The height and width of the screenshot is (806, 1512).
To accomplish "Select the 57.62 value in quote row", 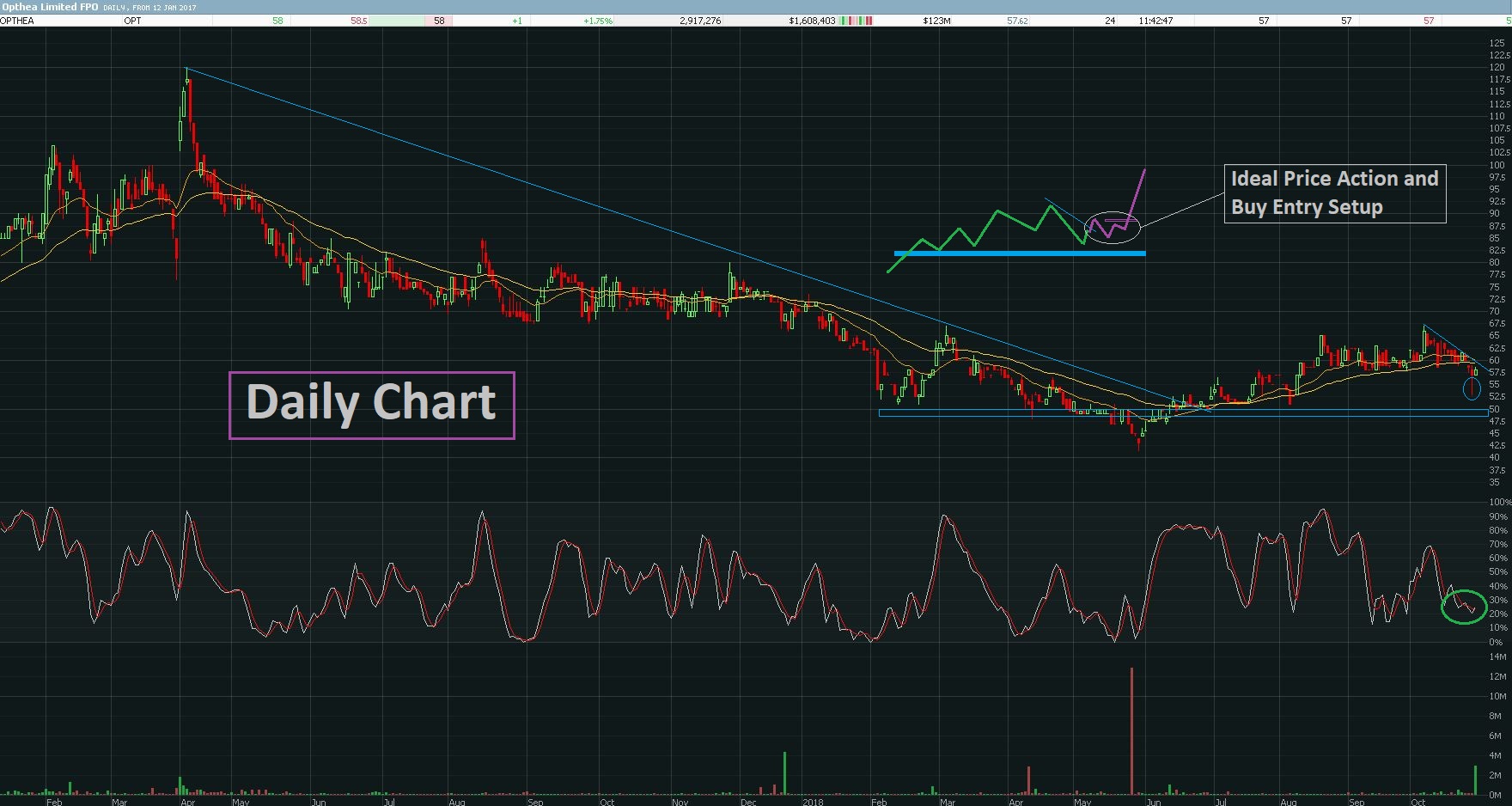I will point(1017,21).
